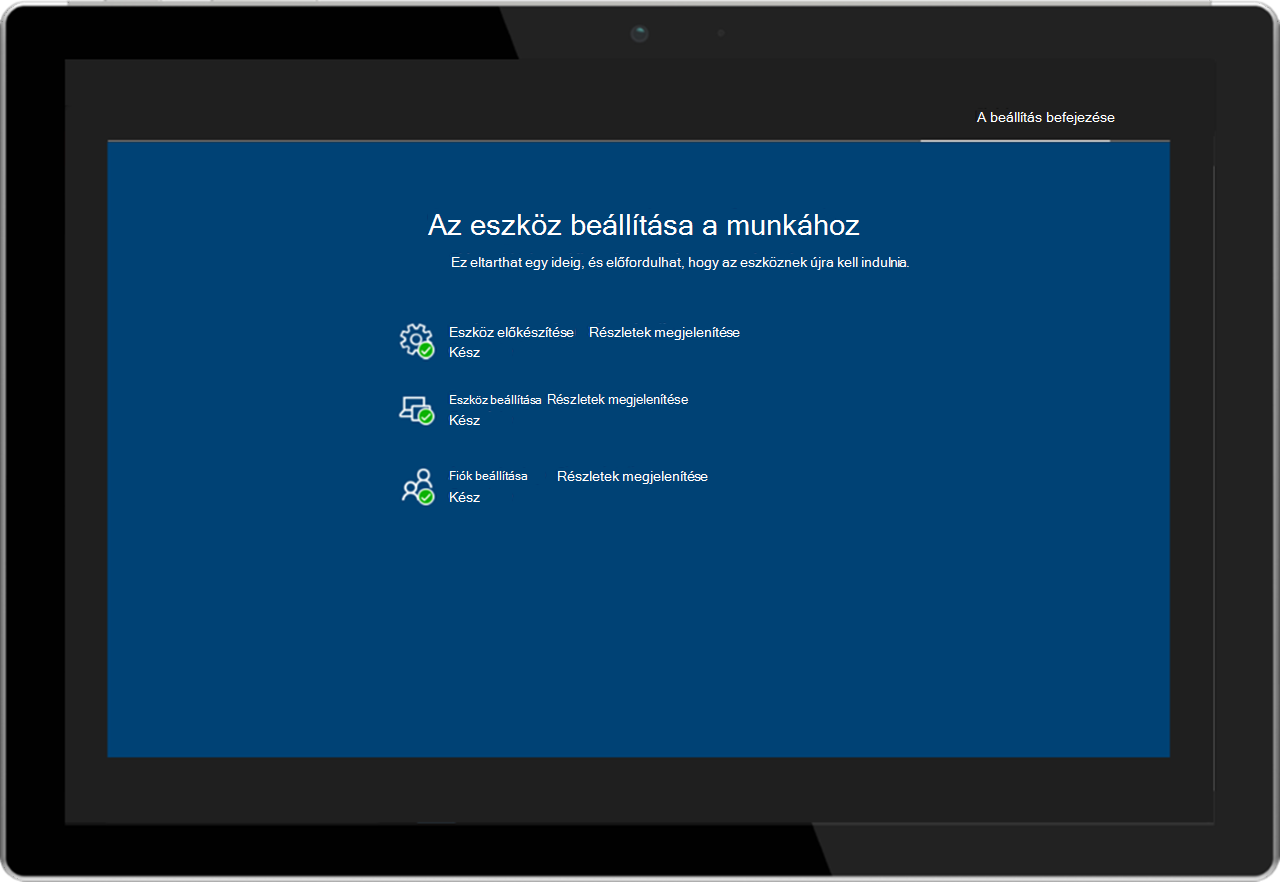This screenshot has height=882, width=1280.
Task: Click the account setup people icon
Action: [417, 486]
